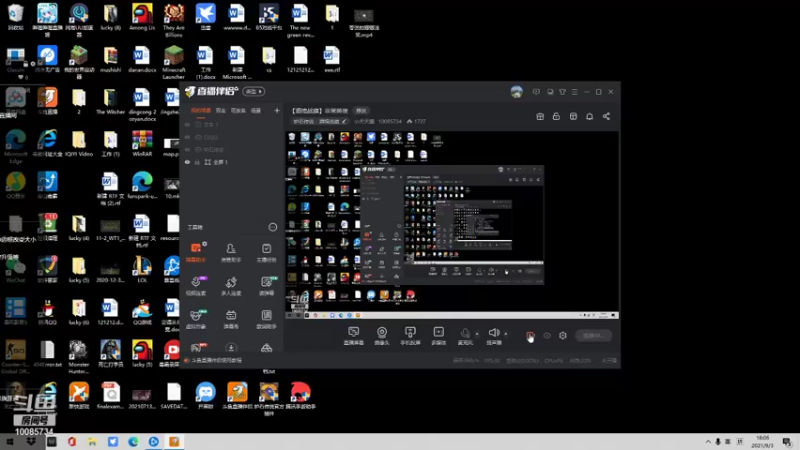Screen dimensions: 800x450
Task: Open the message icon in title bar
Action: (x=536, y=92)
